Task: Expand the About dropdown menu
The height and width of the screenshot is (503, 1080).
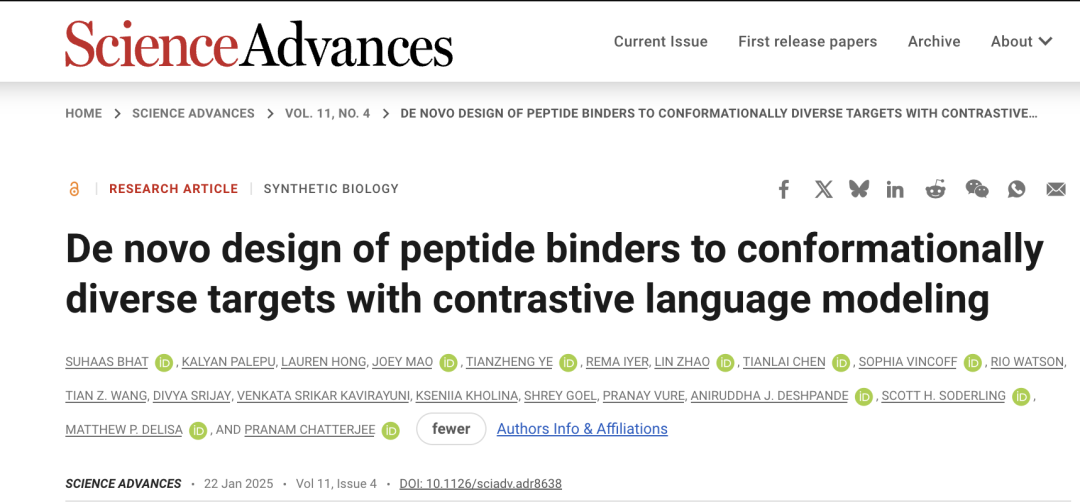Action: pos(1021,41)
